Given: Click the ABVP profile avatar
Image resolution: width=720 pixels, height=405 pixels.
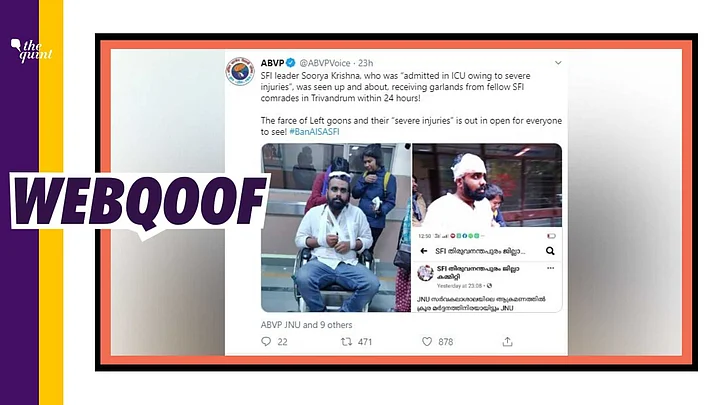Looking at the screenshot, I should [240, 71].
